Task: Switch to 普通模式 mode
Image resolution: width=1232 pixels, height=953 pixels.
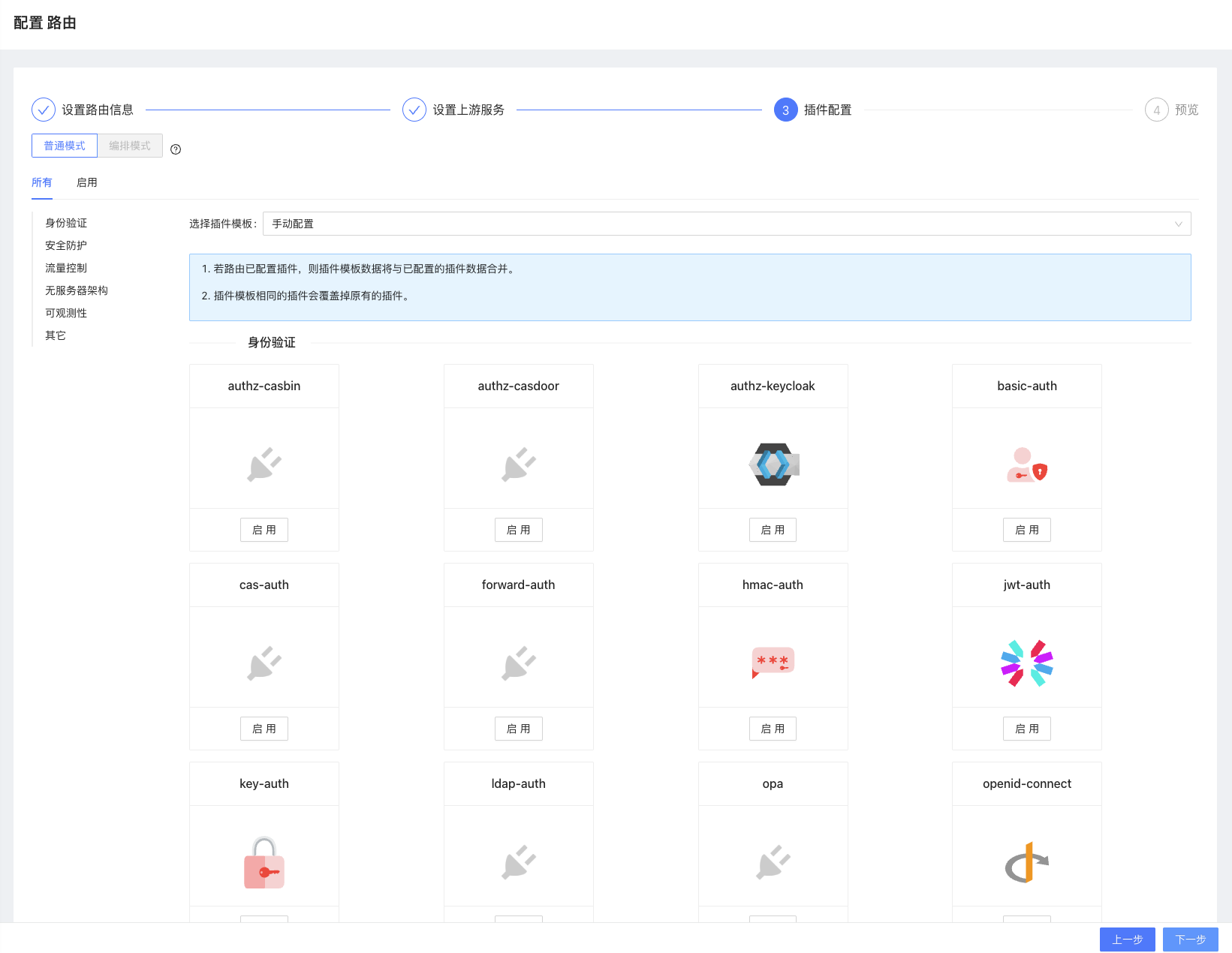Action: point(65,146)
